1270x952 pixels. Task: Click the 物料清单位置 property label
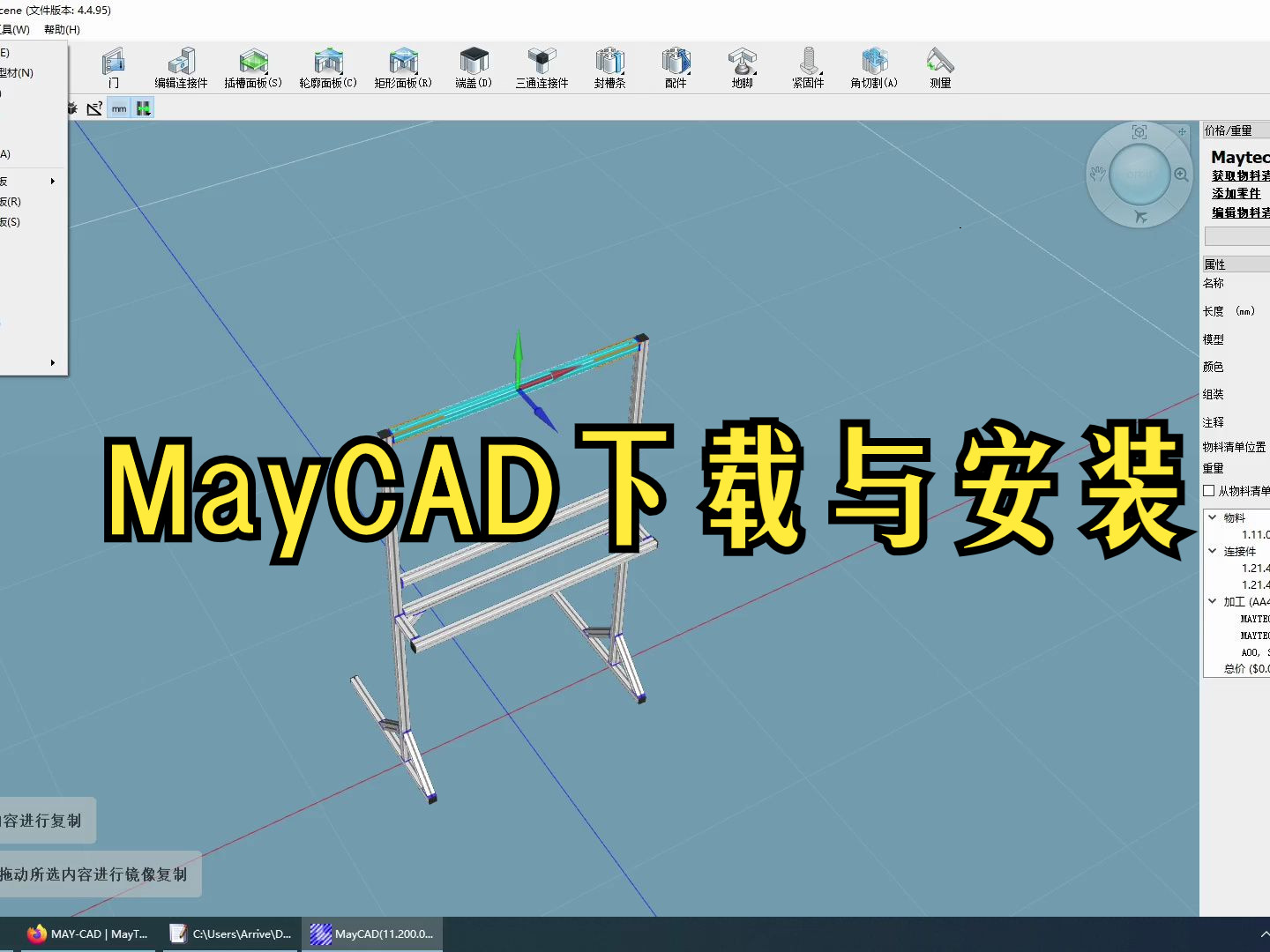pyautogui.click(x=1235, y=447)
